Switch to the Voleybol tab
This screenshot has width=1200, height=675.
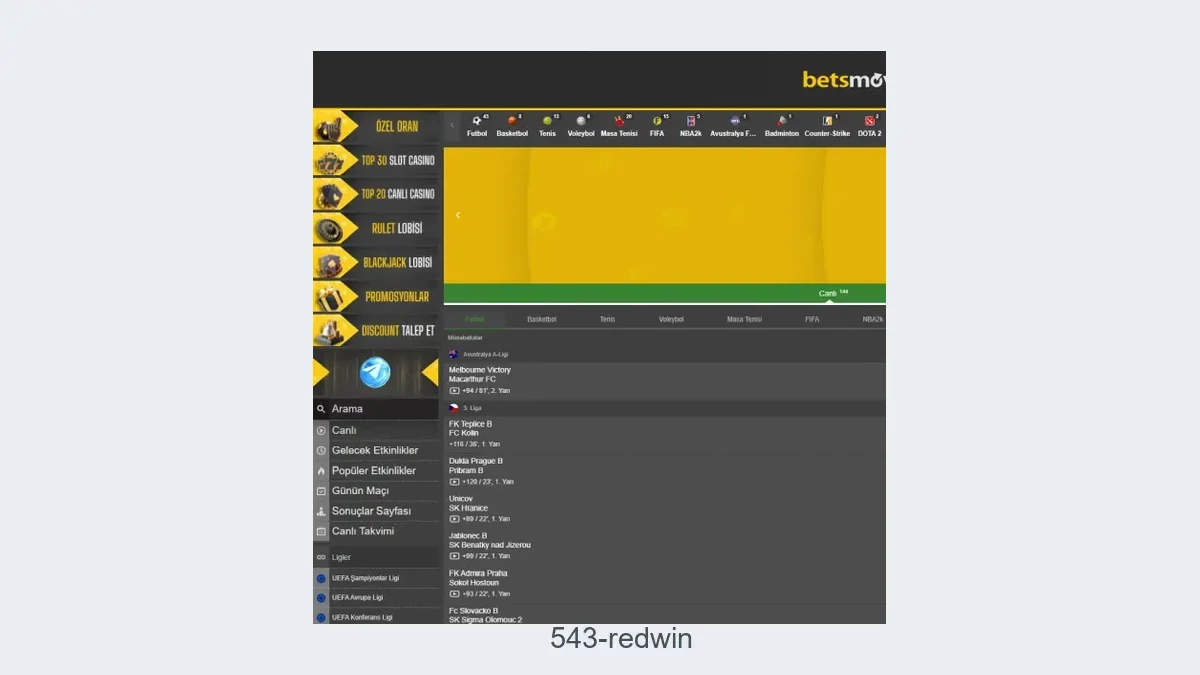[x=671, y=319]
